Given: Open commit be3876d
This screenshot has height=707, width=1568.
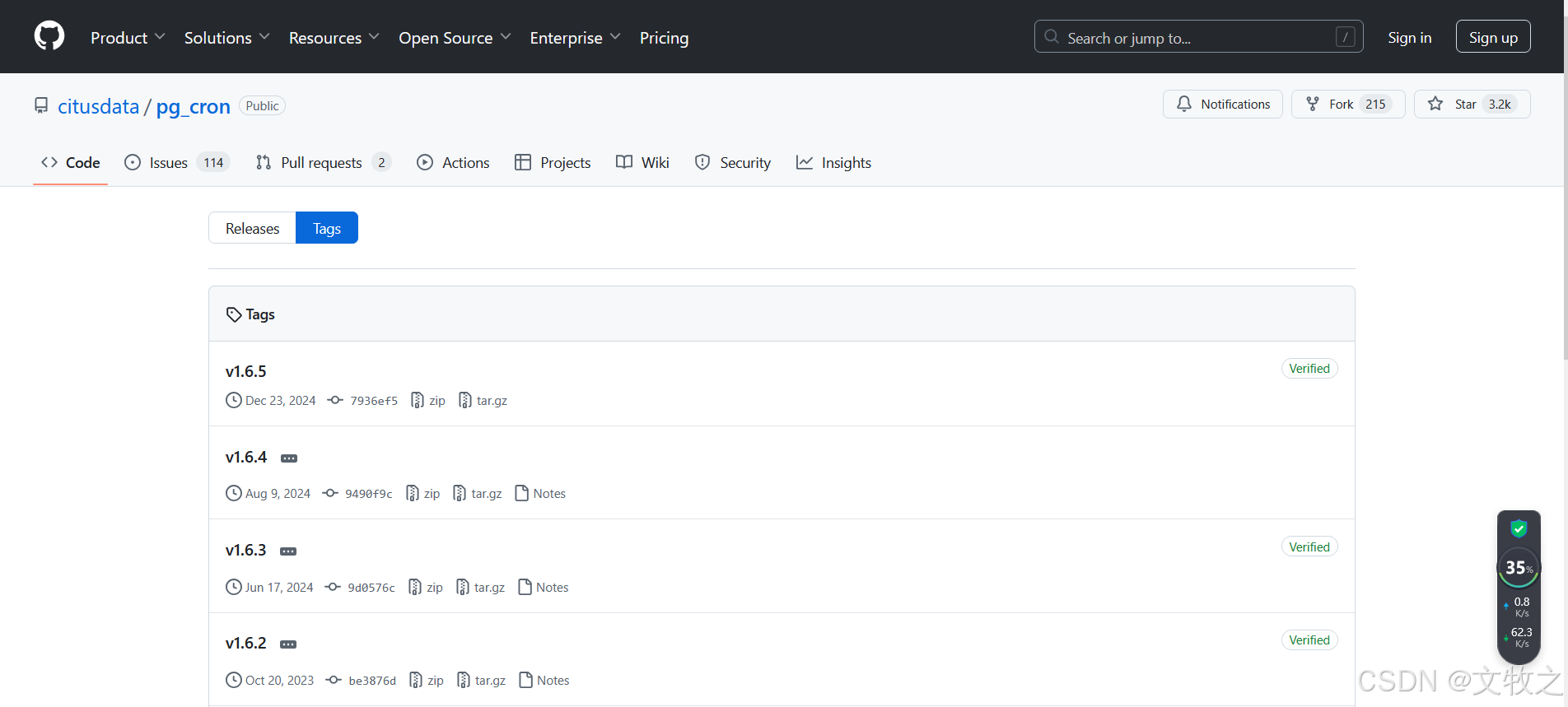Looking at the screenshot, I should [x=362, y=681].
